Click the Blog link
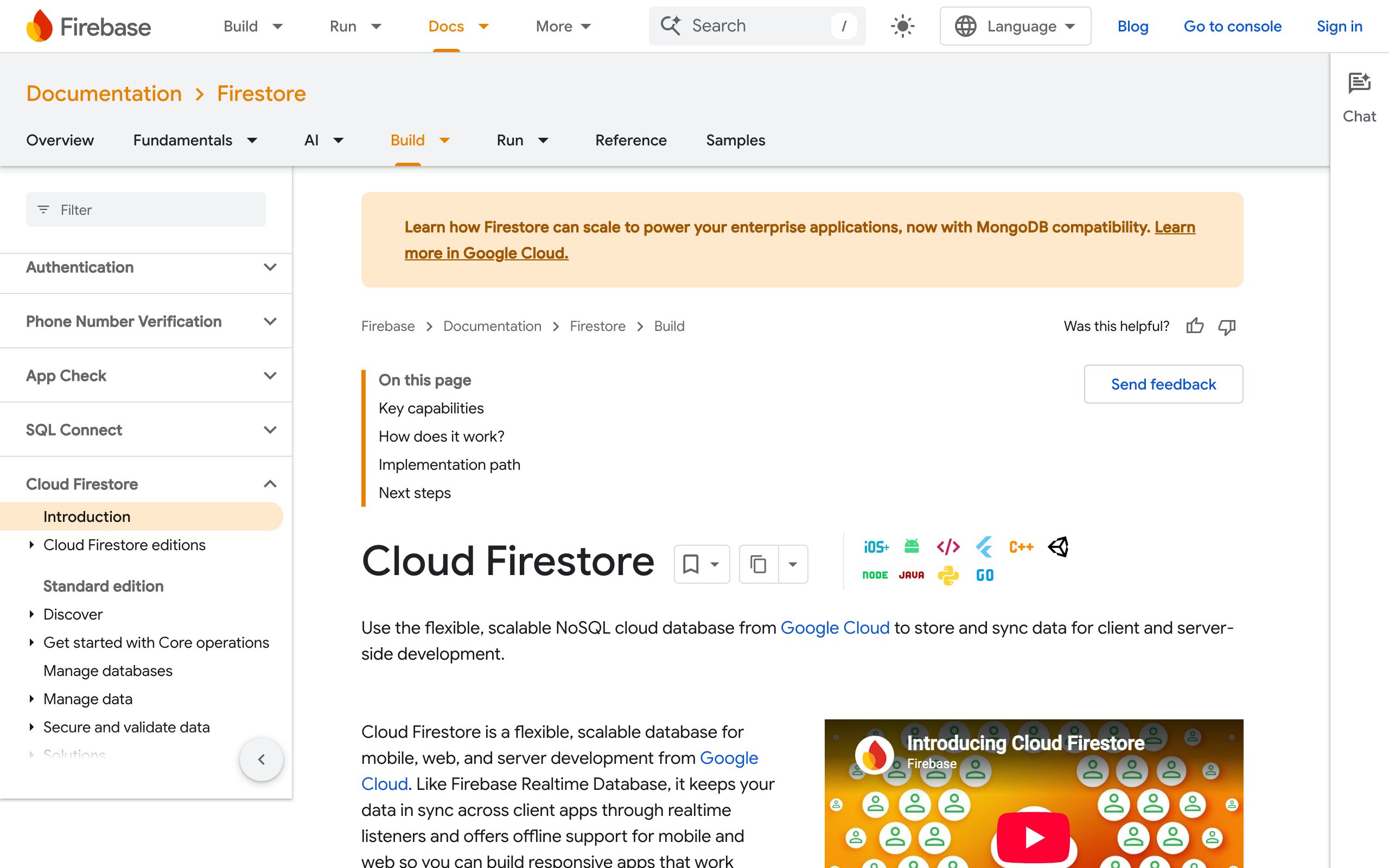This screenshot has width=1389, height=868. pos(1132,27)
